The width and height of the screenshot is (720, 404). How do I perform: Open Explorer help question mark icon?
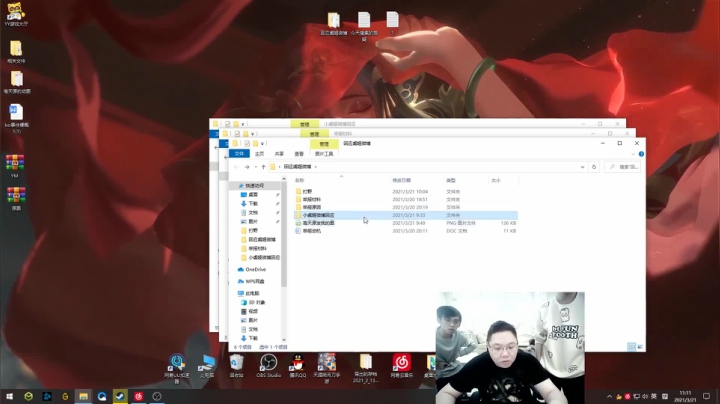pyautogui.click(x=641, y=154)
